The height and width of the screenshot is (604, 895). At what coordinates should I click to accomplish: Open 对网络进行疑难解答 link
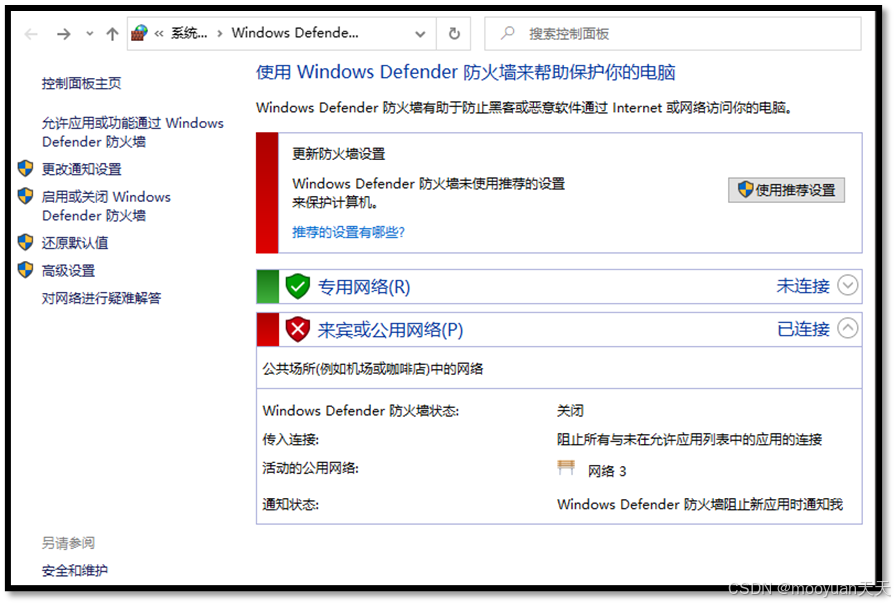click(102, 298)
